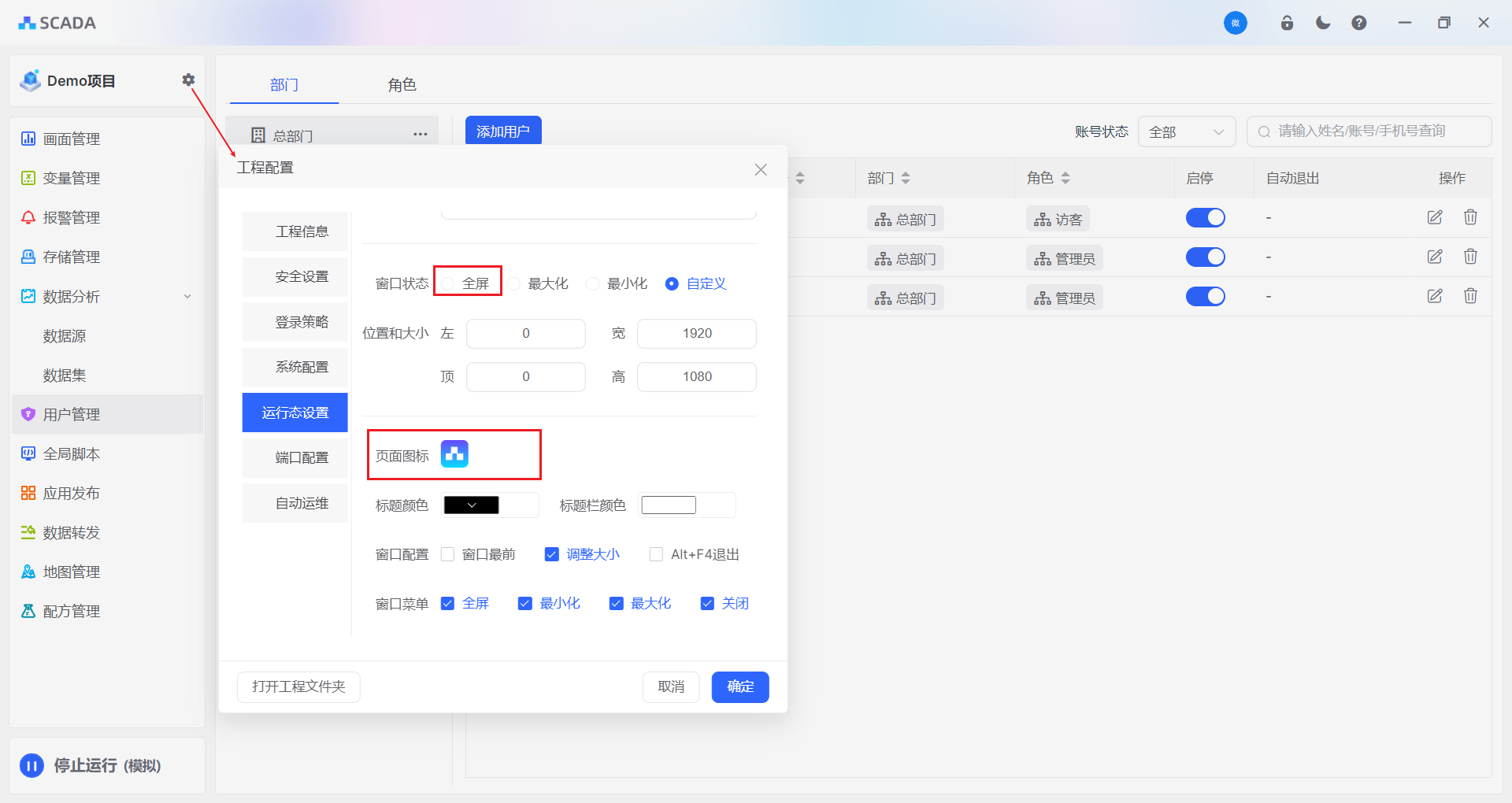Click edit icon for 访客 user row
1512x803 pixels.
1435,217
